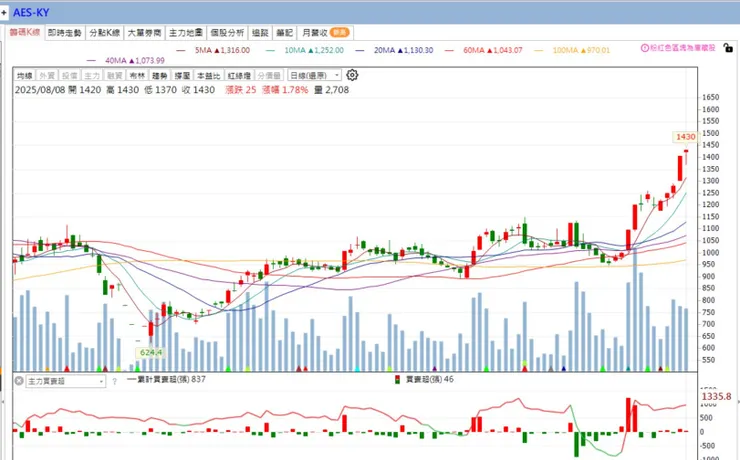The width and height of the screenshot is (740, 460).
Task: Open the 筆記 tab
Action: 285,33
